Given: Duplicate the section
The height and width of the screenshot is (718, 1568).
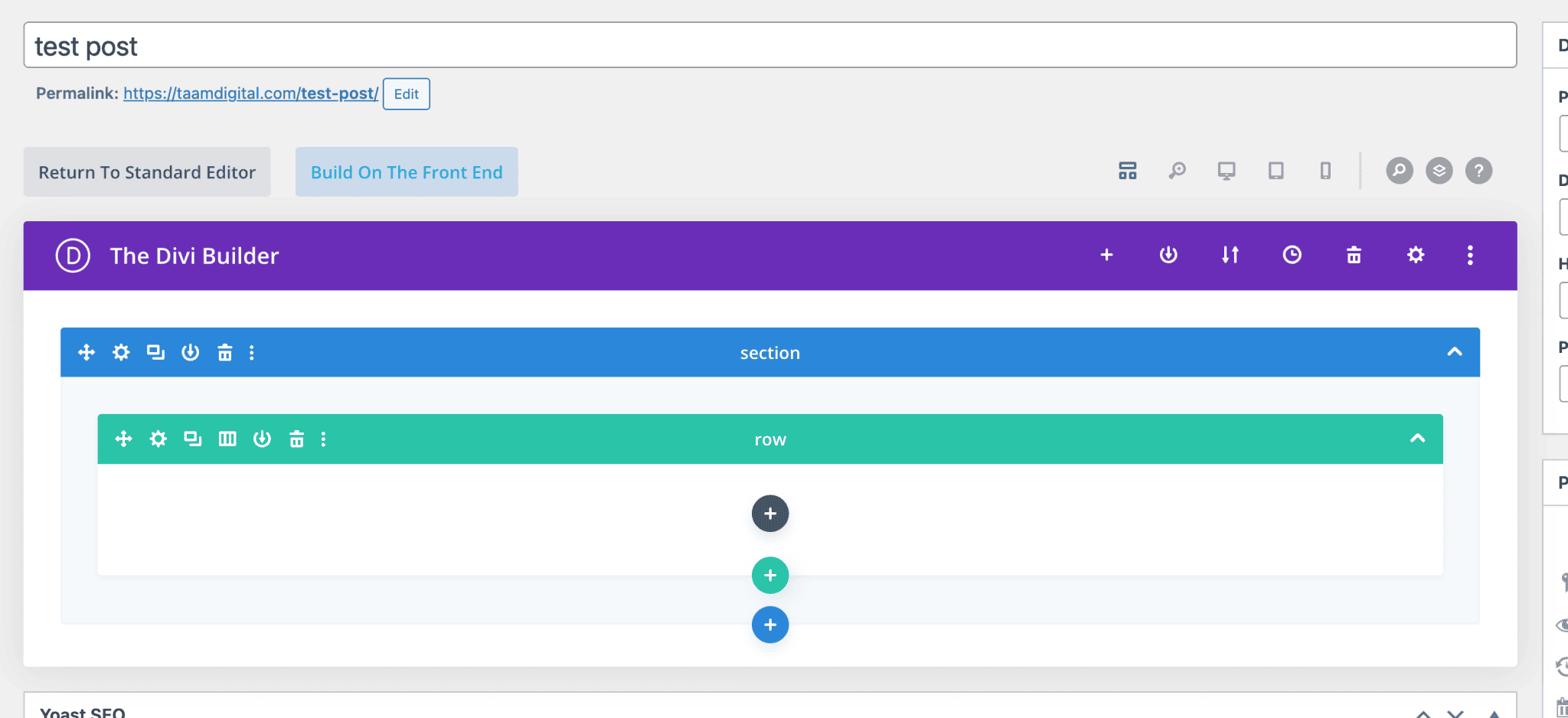Looking at the screenshot, I should point(155,352).
